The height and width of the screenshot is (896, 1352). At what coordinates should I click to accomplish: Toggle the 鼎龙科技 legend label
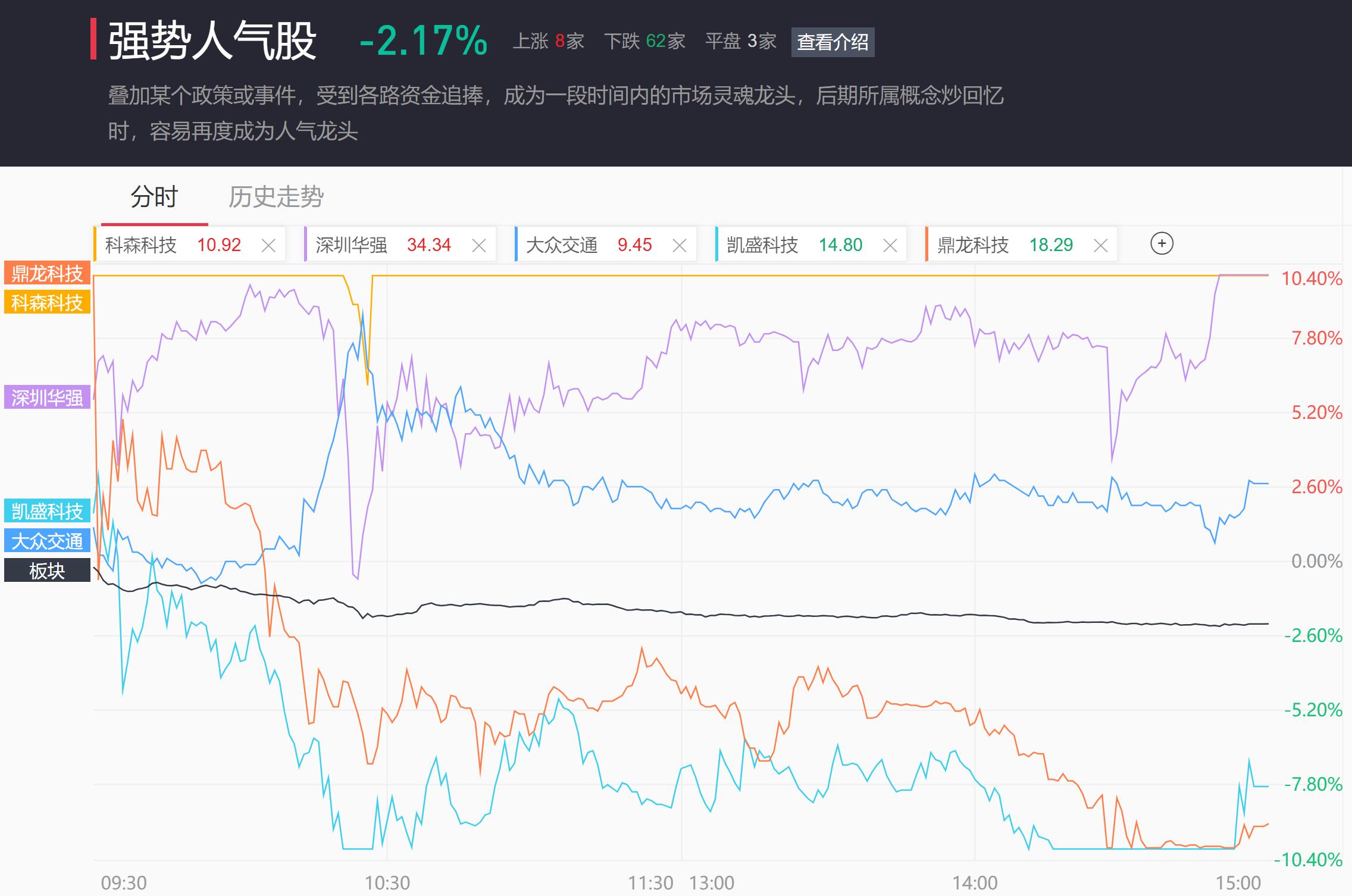(x=47, y=274)
